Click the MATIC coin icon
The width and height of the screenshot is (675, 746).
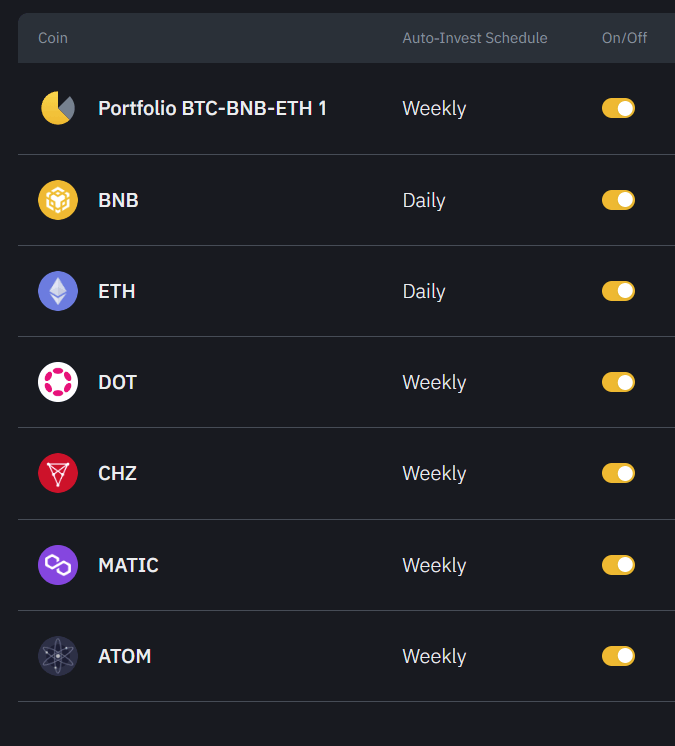tap(58, 565)
